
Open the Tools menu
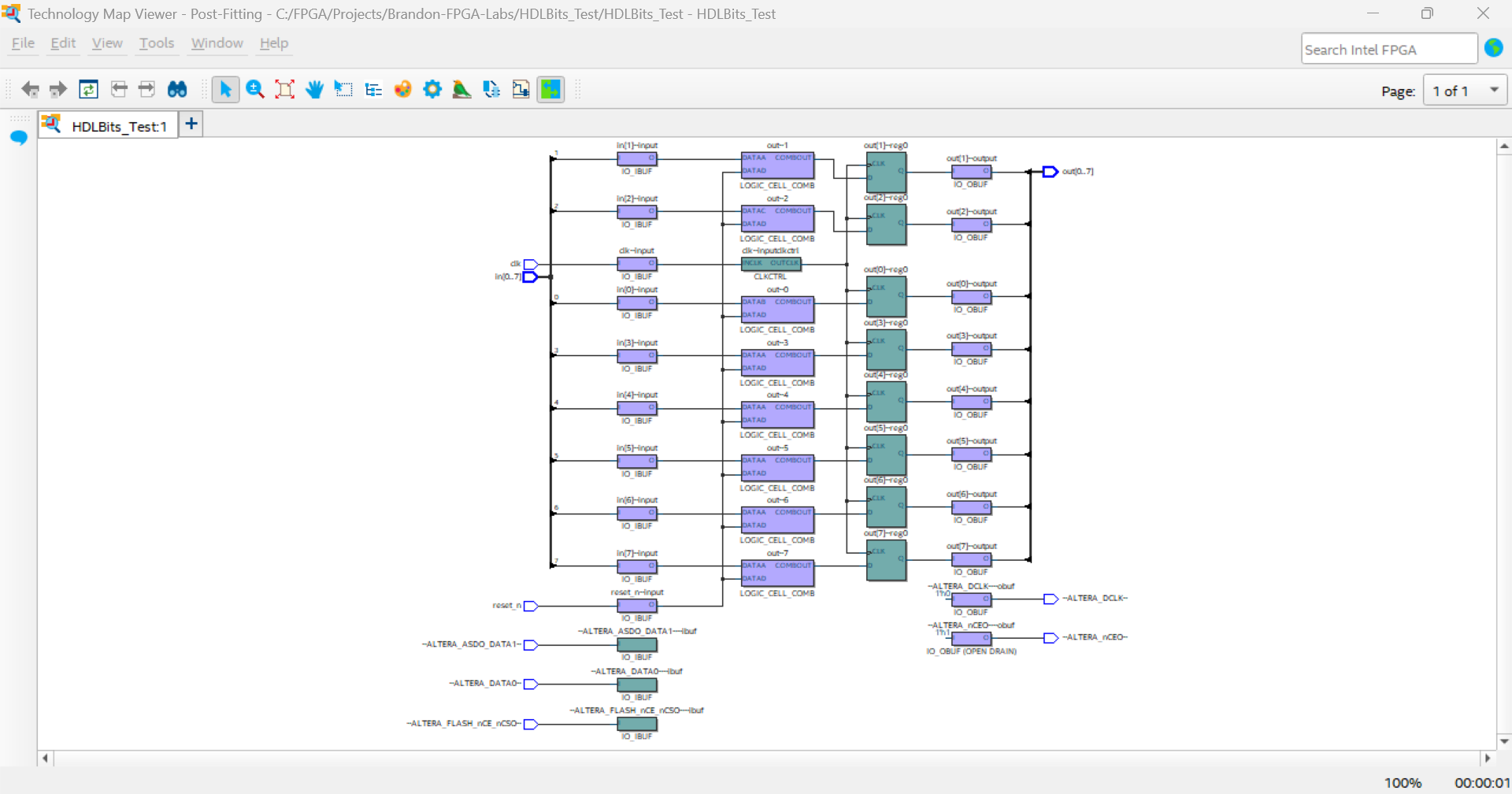[x=157, y=43]
